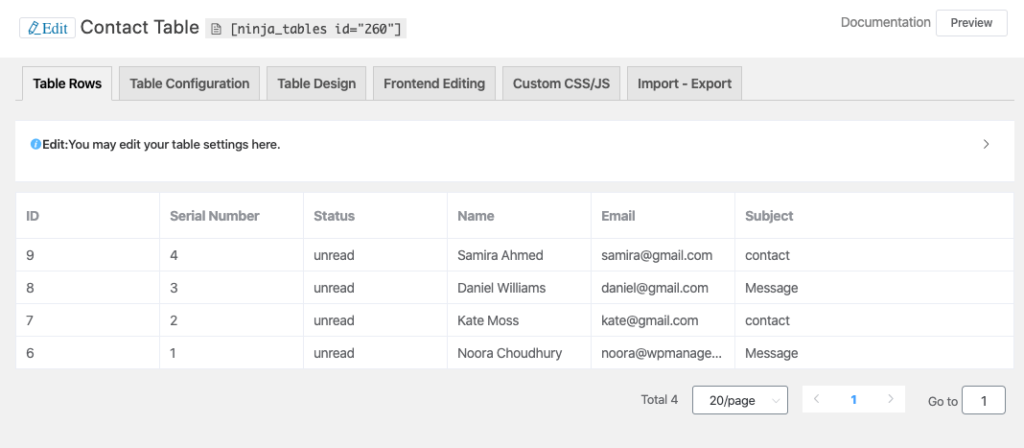The width and height of the screenshot is (1024, 448).
Task: Open the Documentation link
Action: 885,22
